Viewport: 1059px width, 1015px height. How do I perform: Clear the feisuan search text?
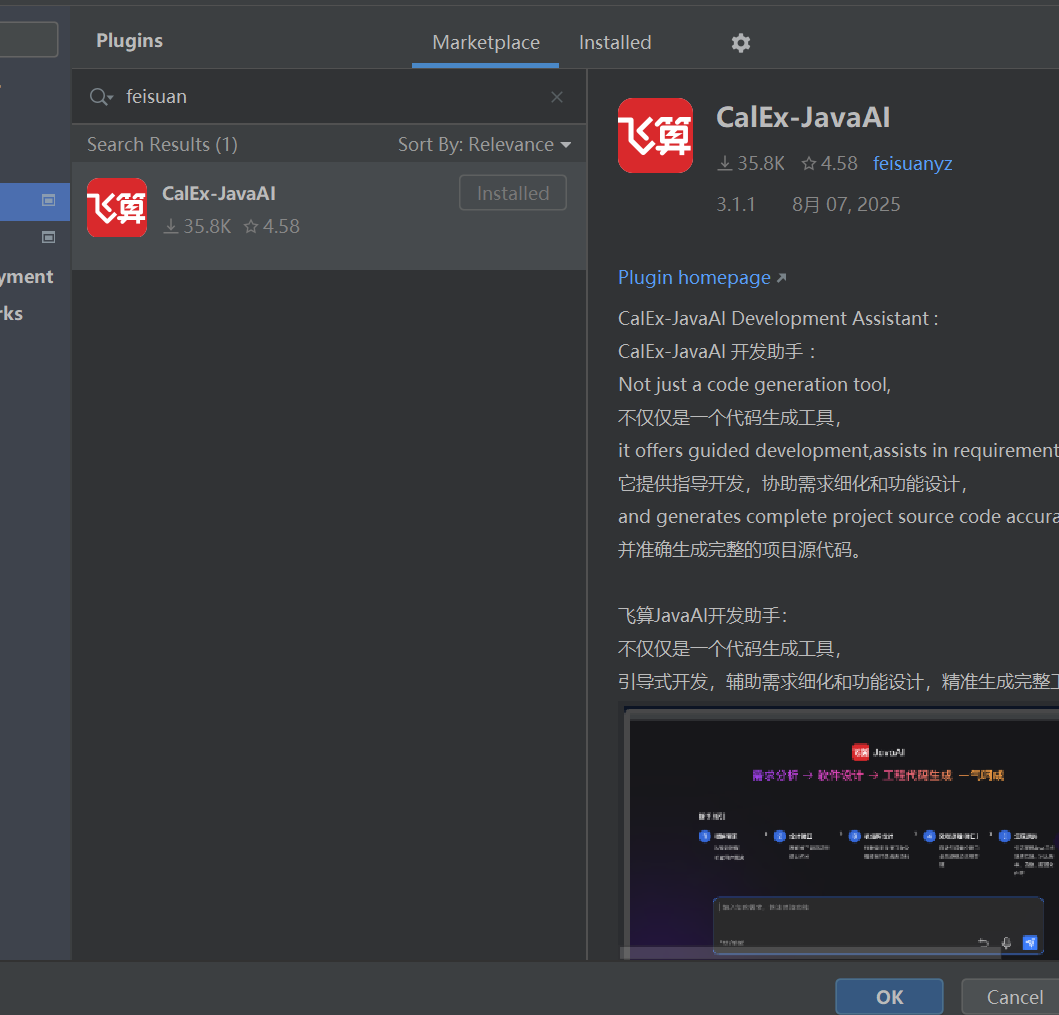(557, 97)
